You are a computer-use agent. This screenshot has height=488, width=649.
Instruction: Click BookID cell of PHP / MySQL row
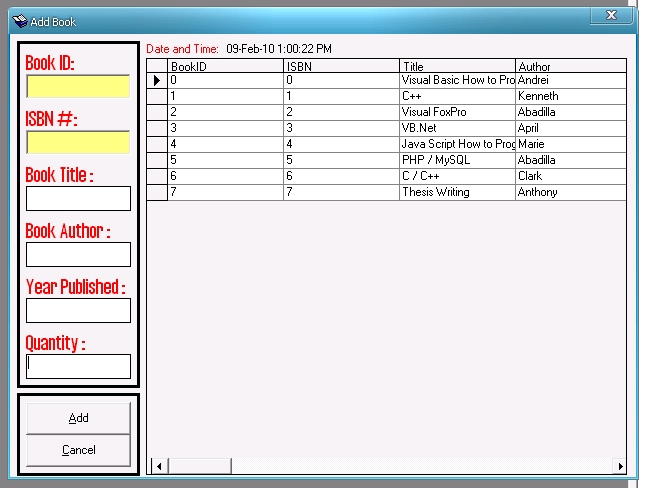click(225, 160)
